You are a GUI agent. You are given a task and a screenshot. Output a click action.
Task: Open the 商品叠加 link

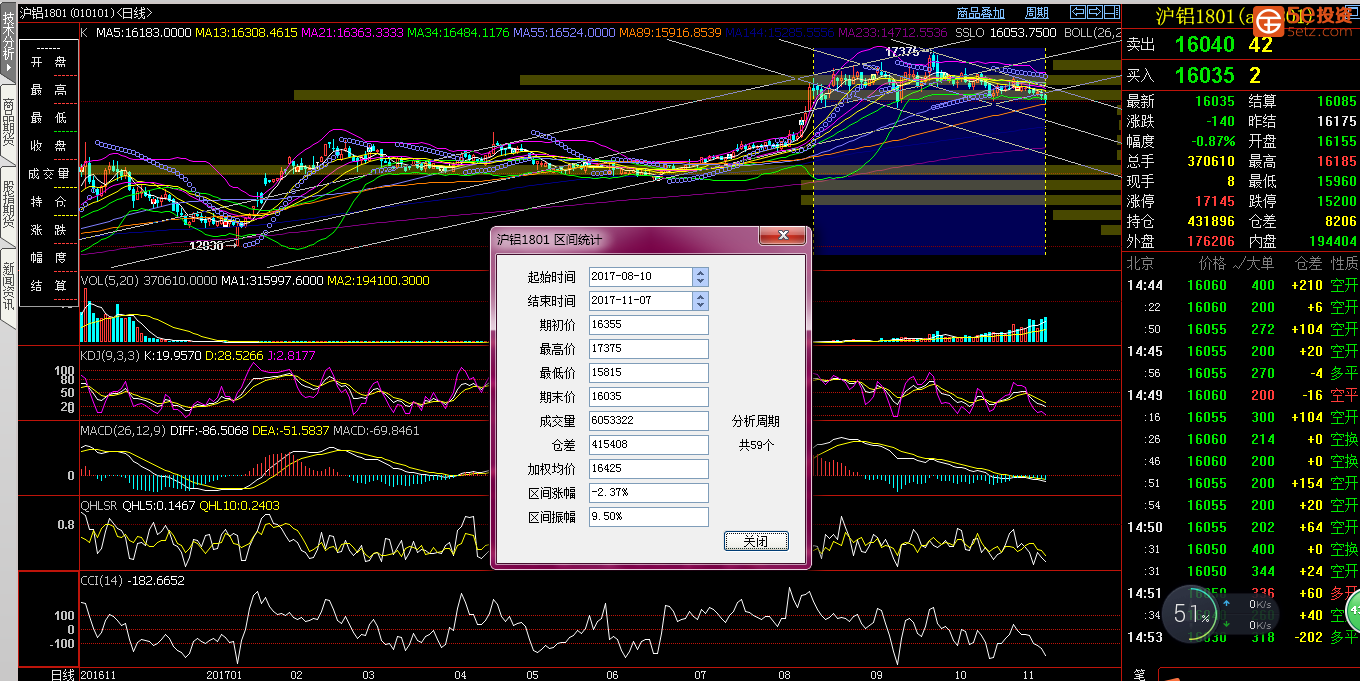980,13
